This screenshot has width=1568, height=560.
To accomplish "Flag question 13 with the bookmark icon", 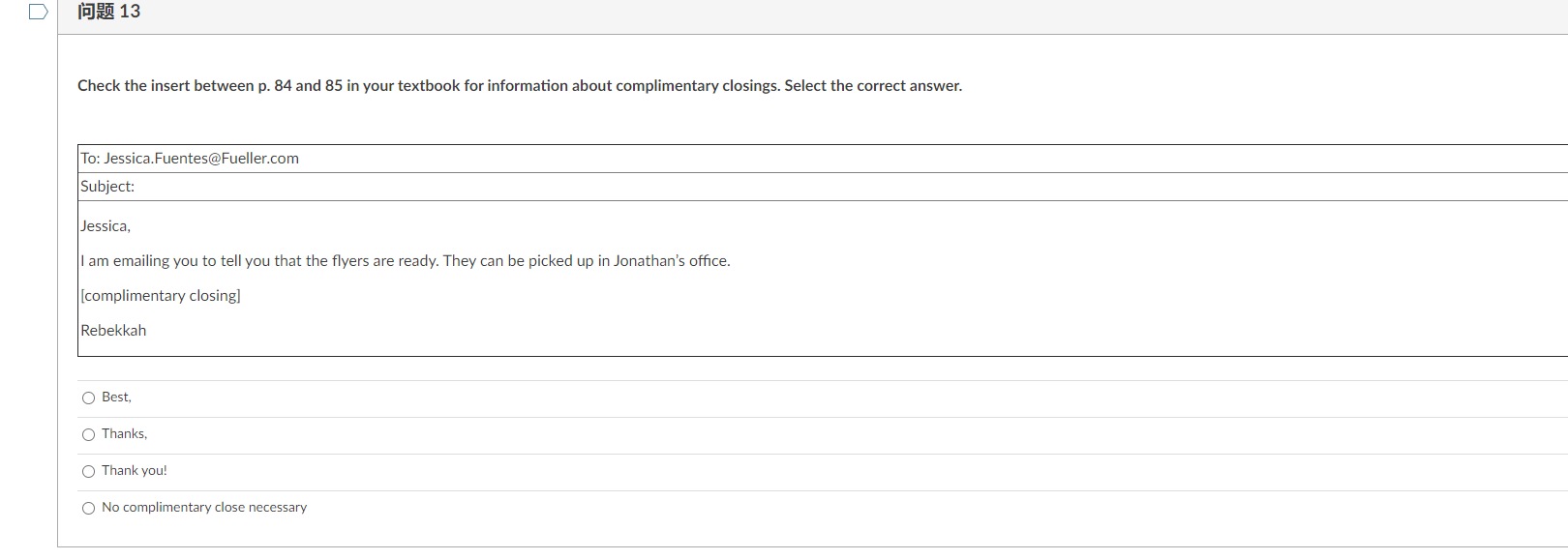I will click(39, 12).
